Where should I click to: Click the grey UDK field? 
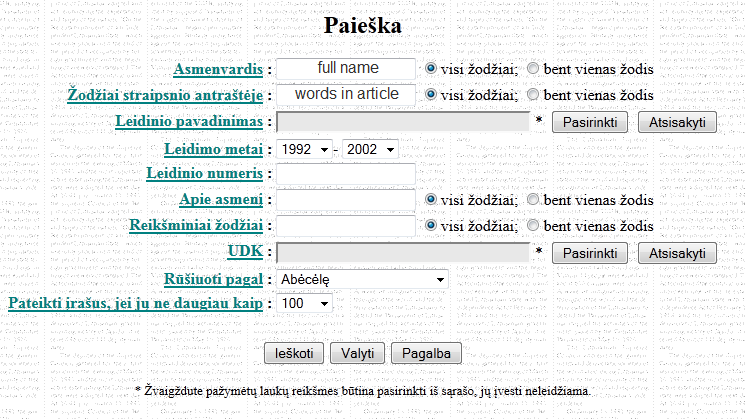click(403, 253)
